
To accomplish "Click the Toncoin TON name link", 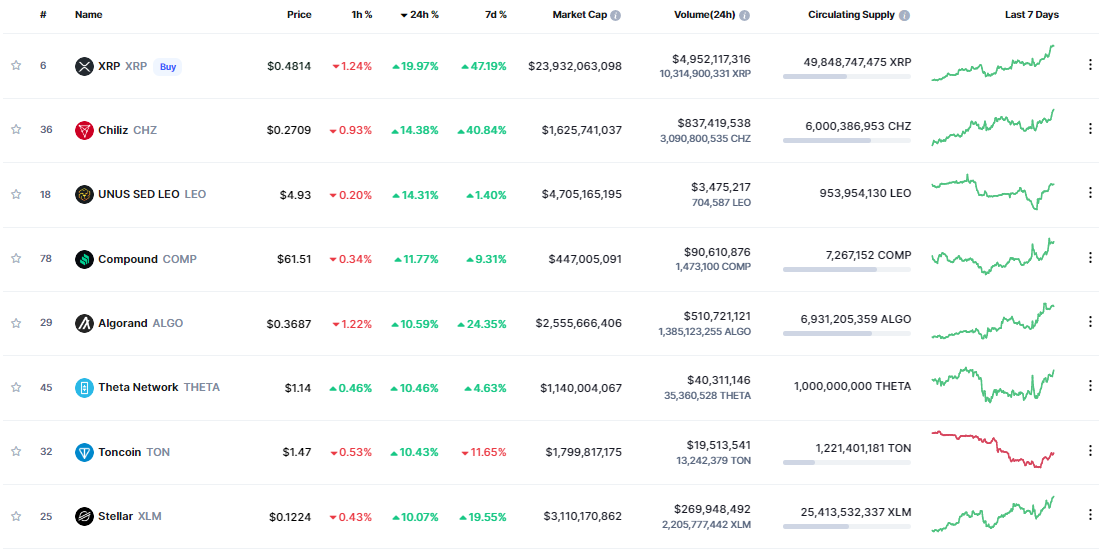I will click(x=134, y=452).
